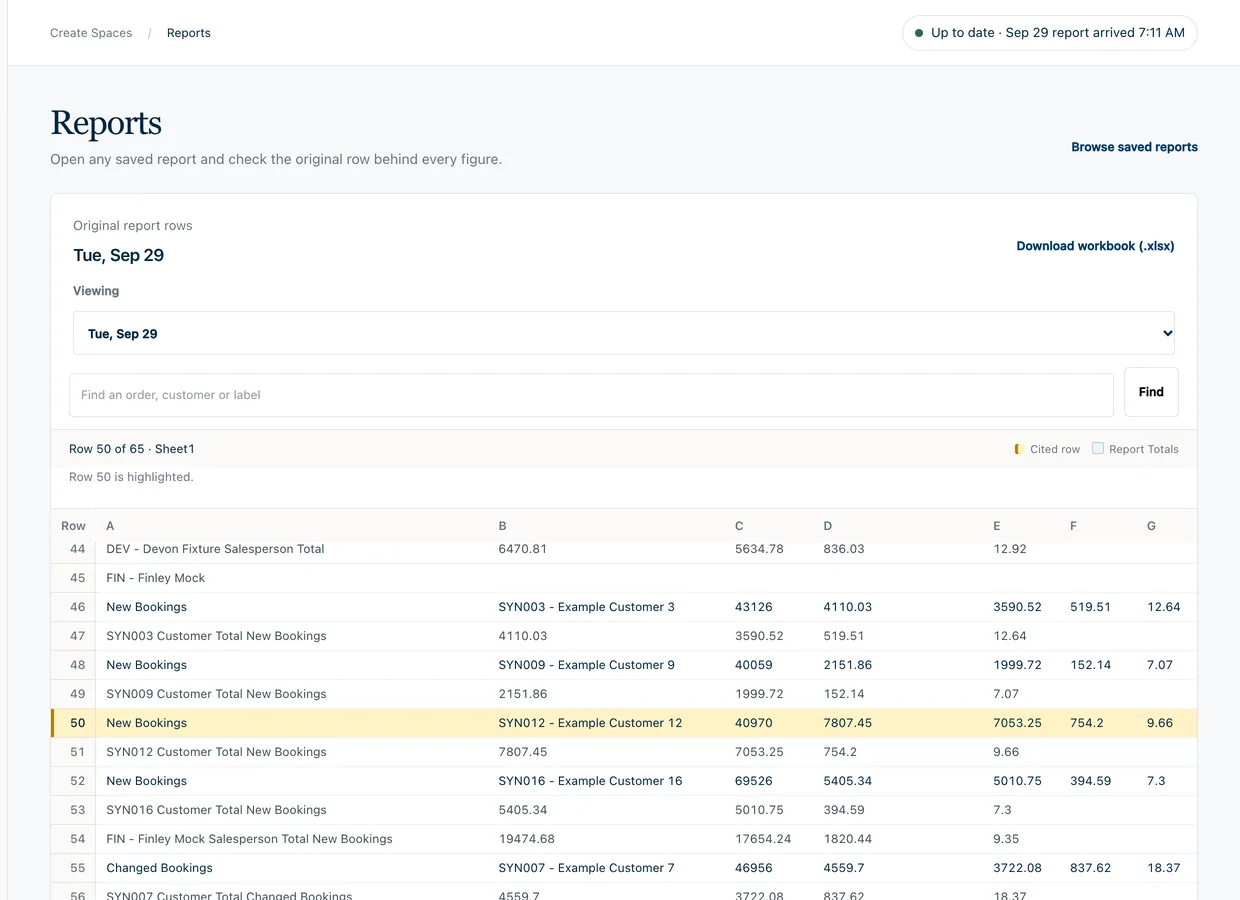The width and height of the screenshot is (1240, 900).
Task: Click the Up to date status pill
Action: [1049, 33]
